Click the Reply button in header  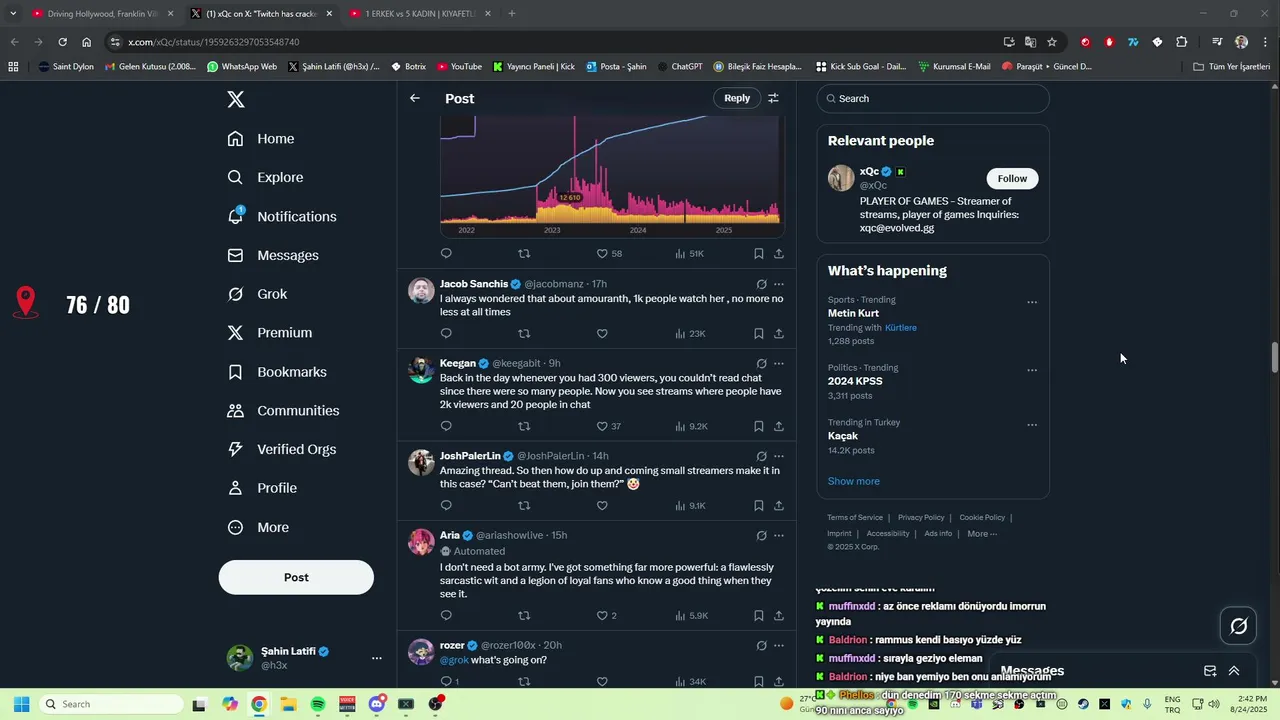point(737,98)
